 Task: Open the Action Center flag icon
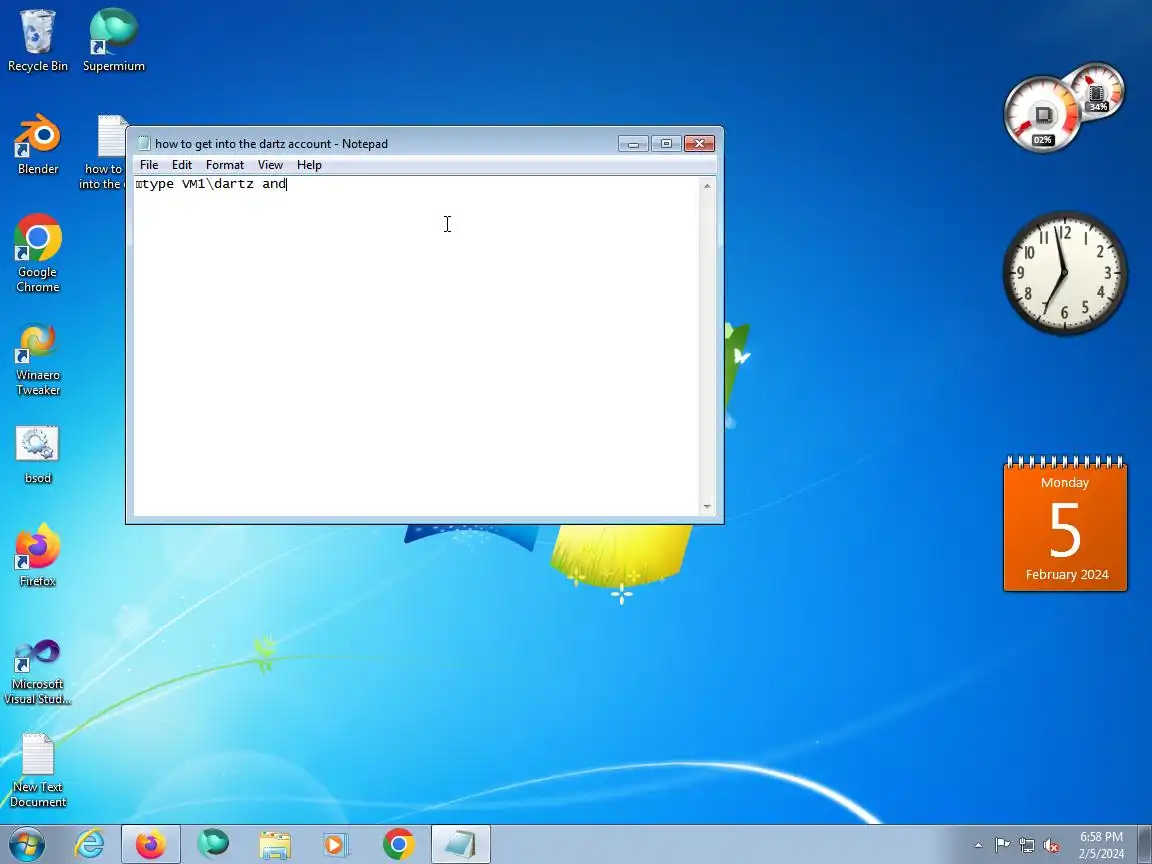(x=1002, y=845)
